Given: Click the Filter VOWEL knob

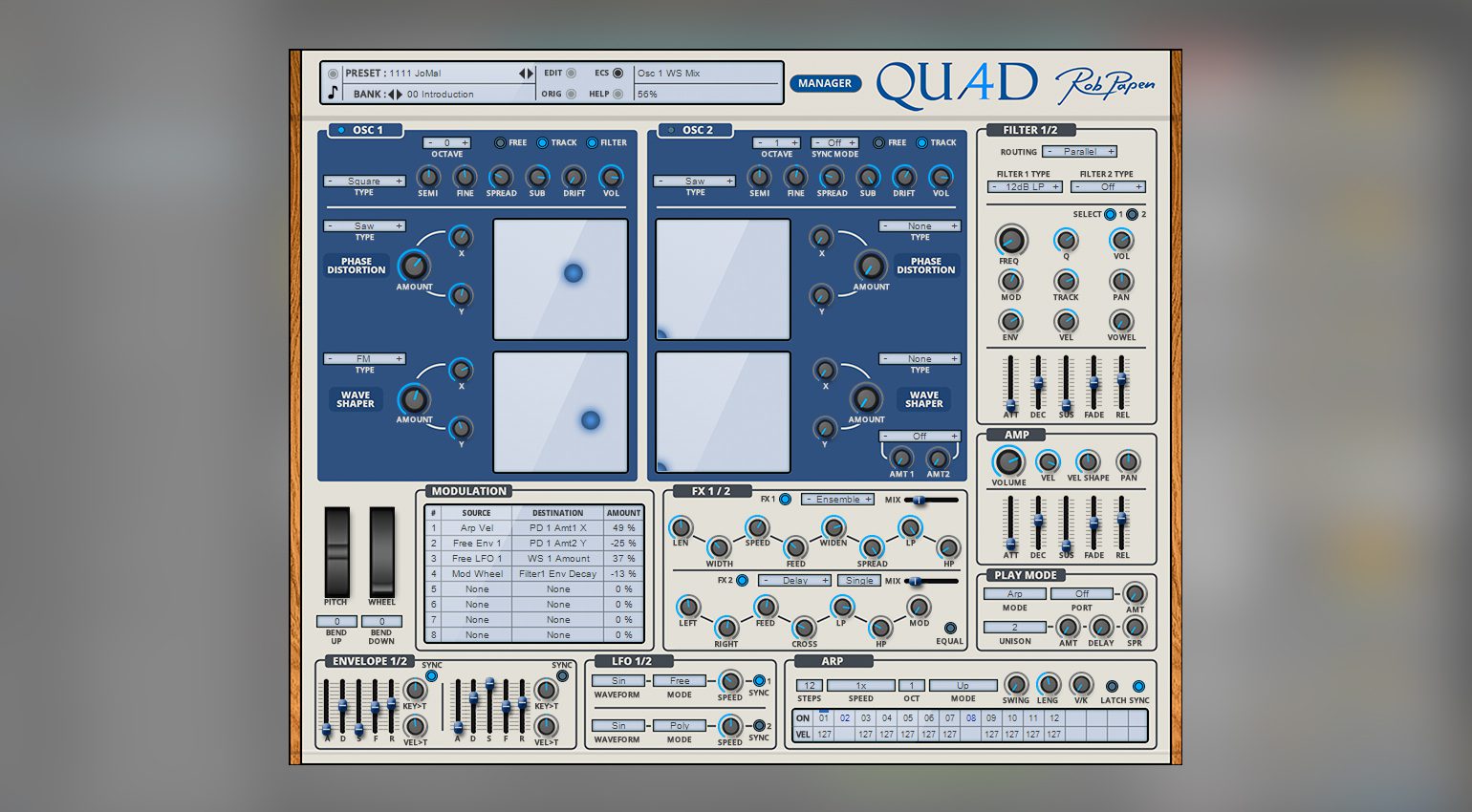Looking at the screenshot, I should point(1121,322).
